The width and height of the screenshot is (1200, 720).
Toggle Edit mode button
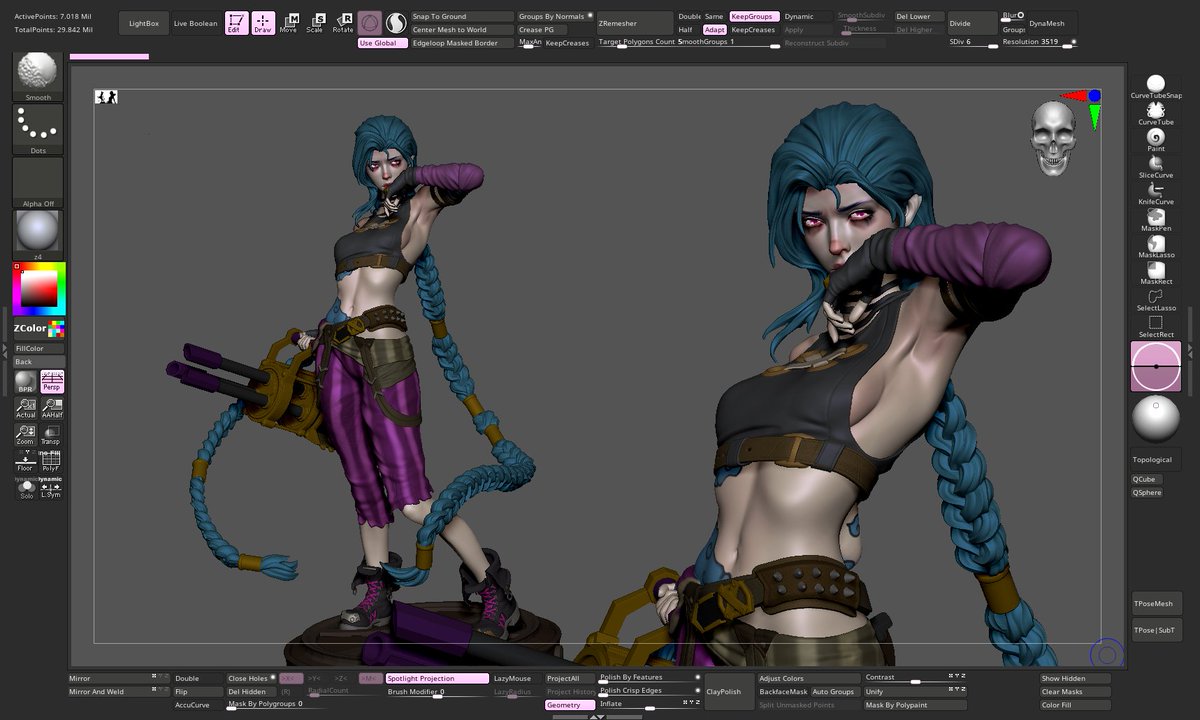pos(236,23)
